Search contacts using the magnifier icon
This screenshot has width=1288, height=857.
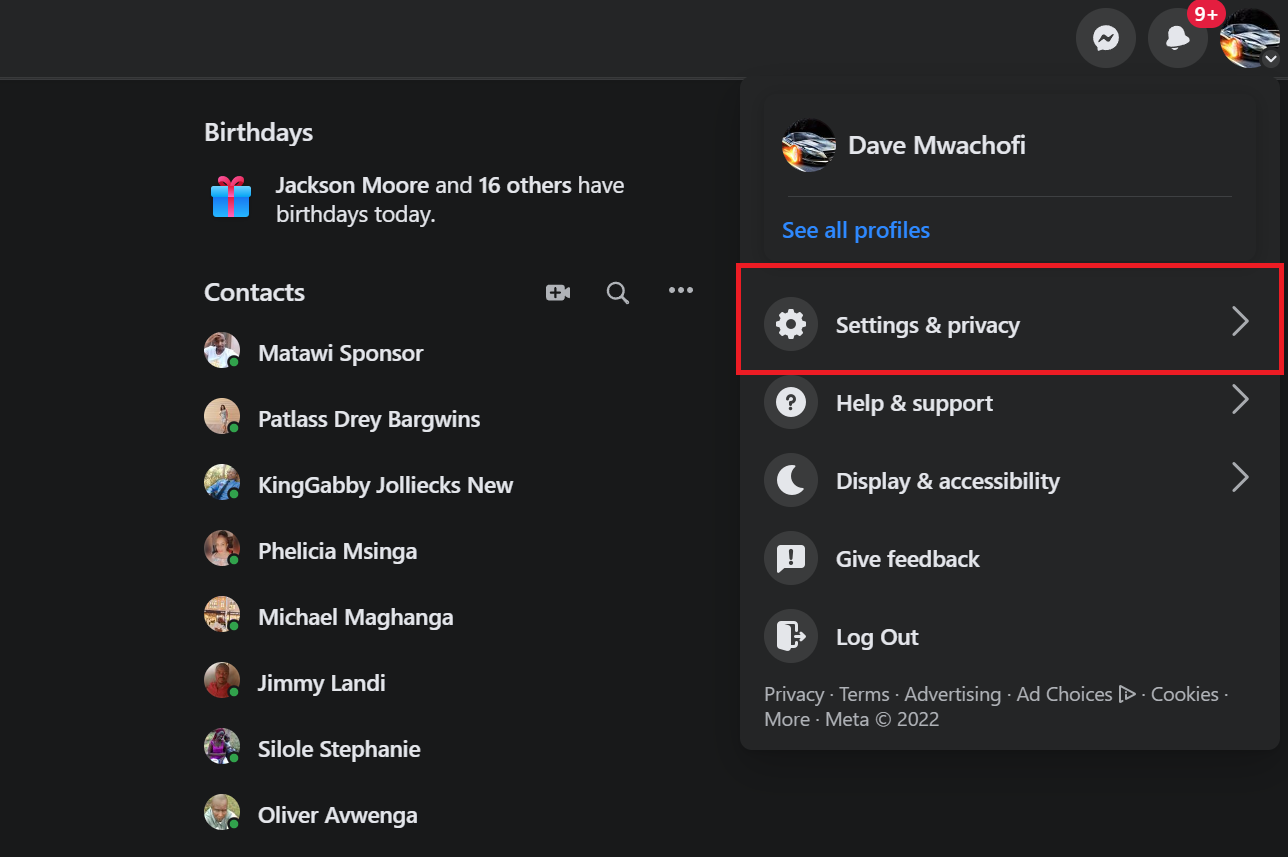tap(618, 292)
